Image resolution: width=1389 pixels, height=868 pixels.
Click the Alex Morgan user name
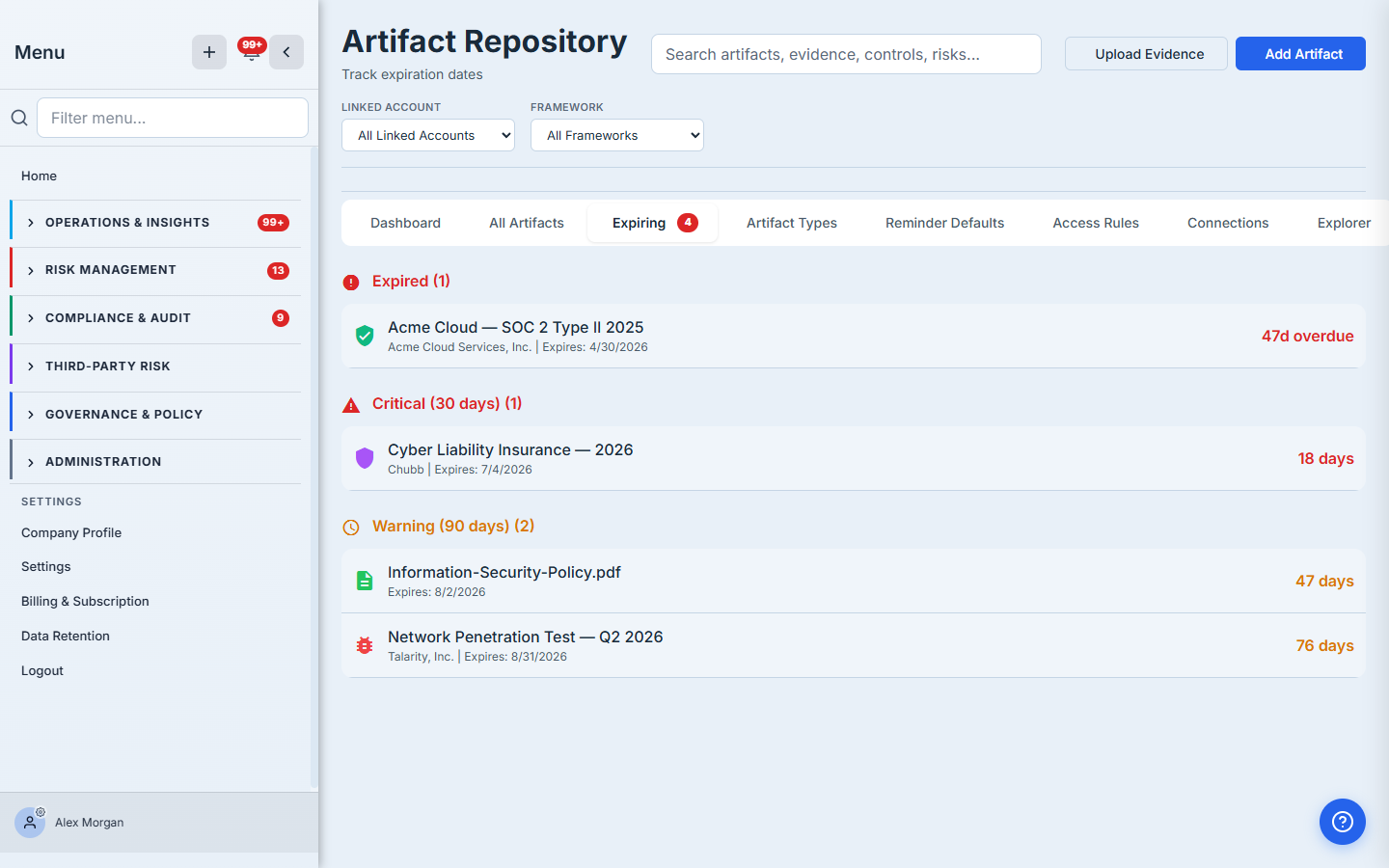pos(90,823)
